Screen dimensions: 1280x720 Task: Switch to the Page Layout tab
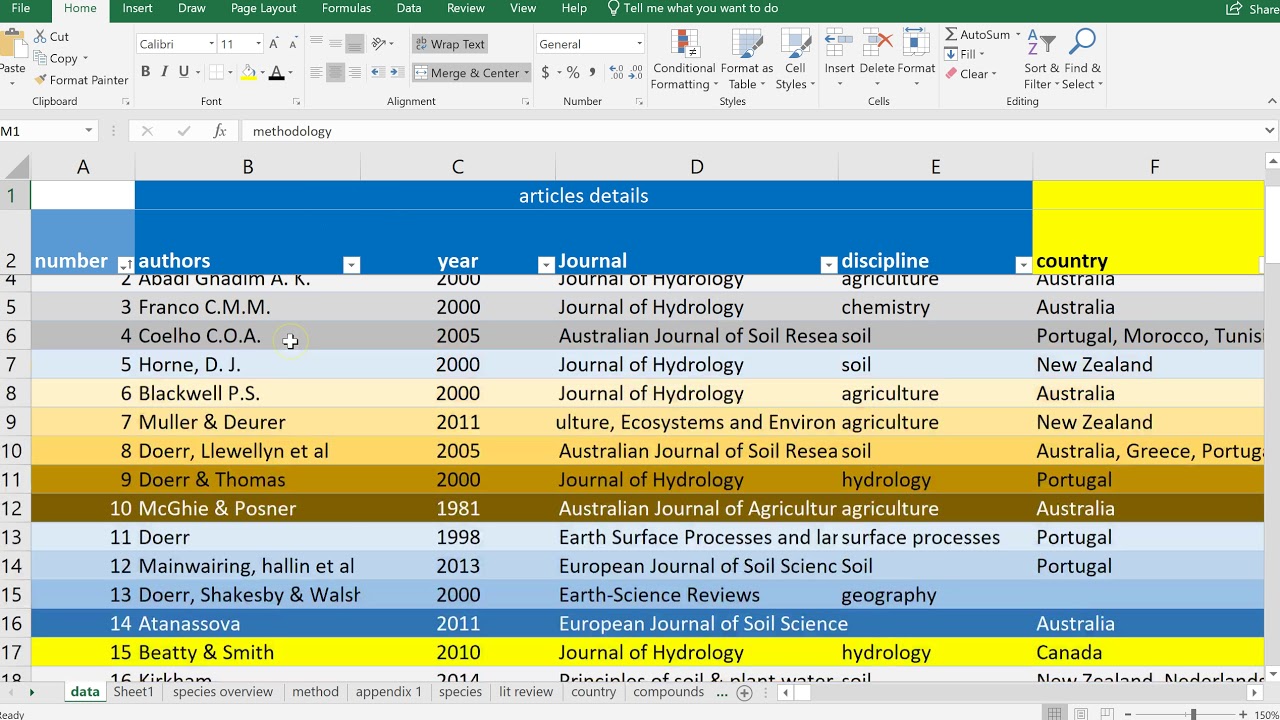(x=263, y=8)
